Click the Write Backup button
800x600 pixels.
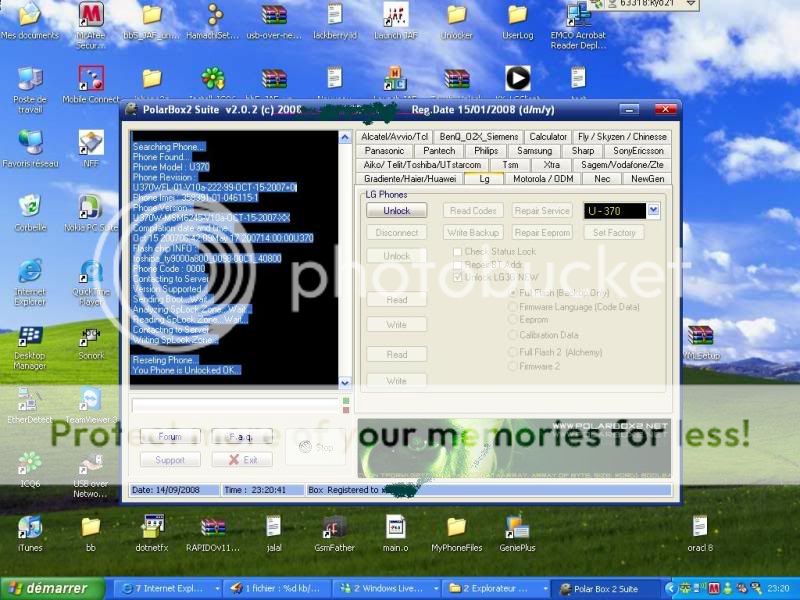pos(473,233)
